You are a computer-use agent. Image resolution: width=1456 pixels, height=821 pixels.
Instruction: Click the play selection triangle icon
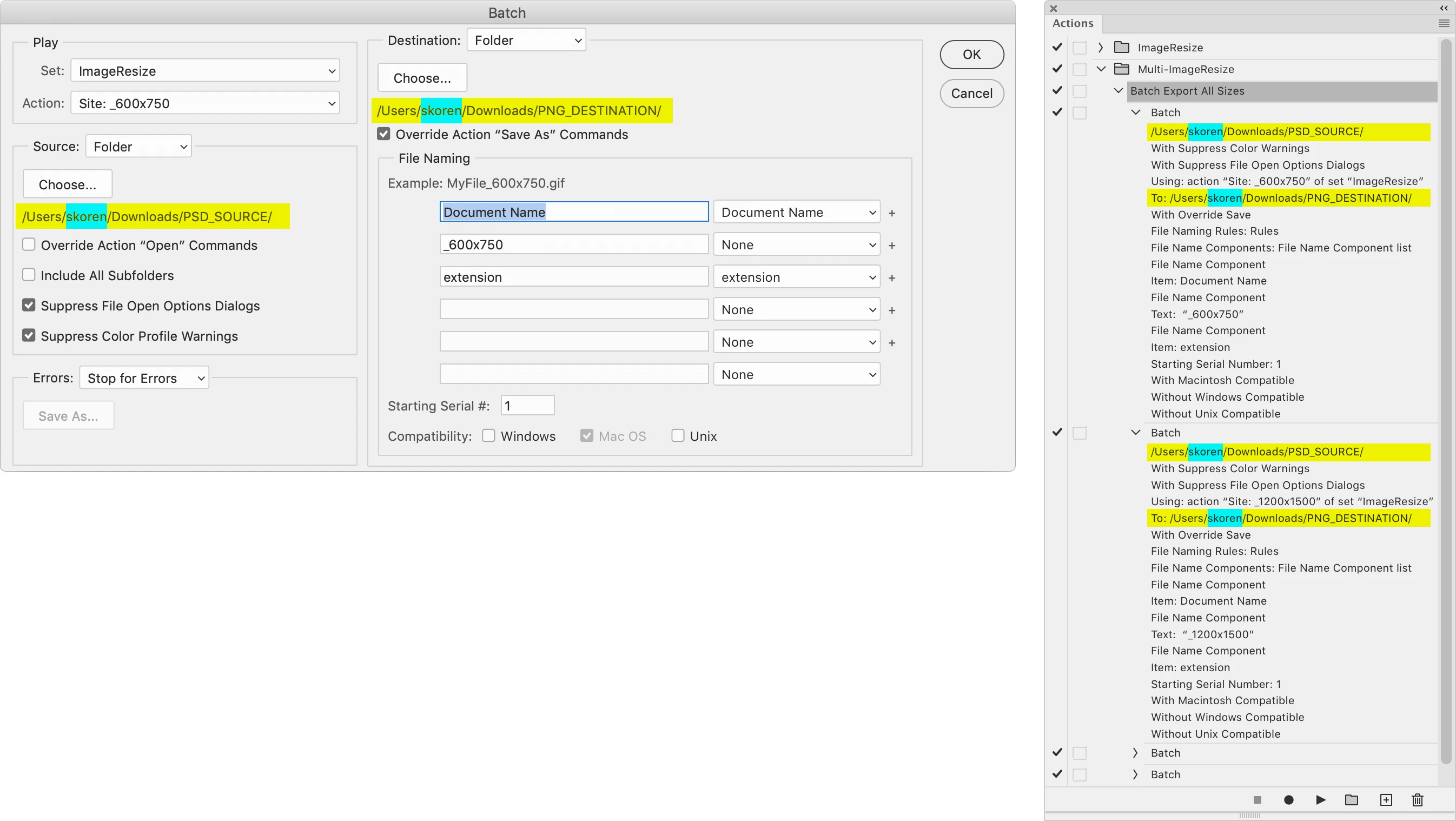pos(1320,799)
